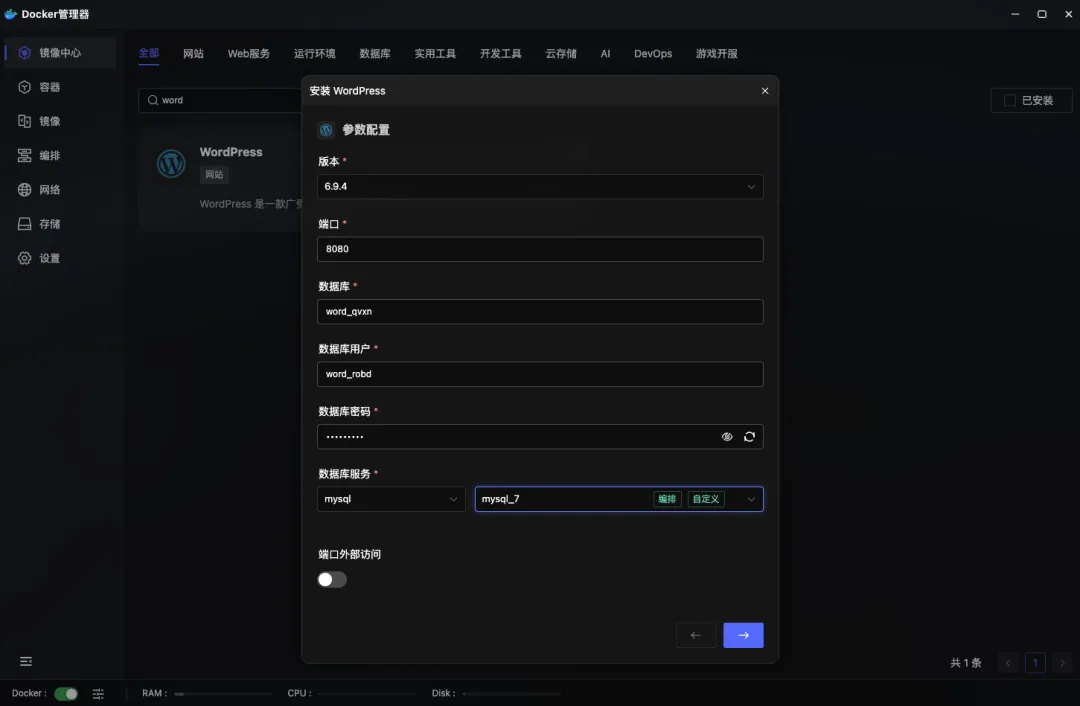Select the 运行环境 tab
Image resolution: width=1080 pixels, height=706 pixels.
coord(315,54)
